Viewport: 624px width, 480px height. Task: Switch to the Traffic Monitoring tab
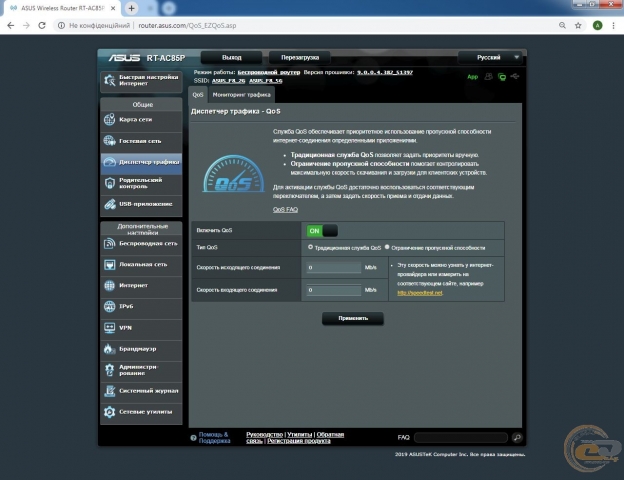tap(241, 95)
